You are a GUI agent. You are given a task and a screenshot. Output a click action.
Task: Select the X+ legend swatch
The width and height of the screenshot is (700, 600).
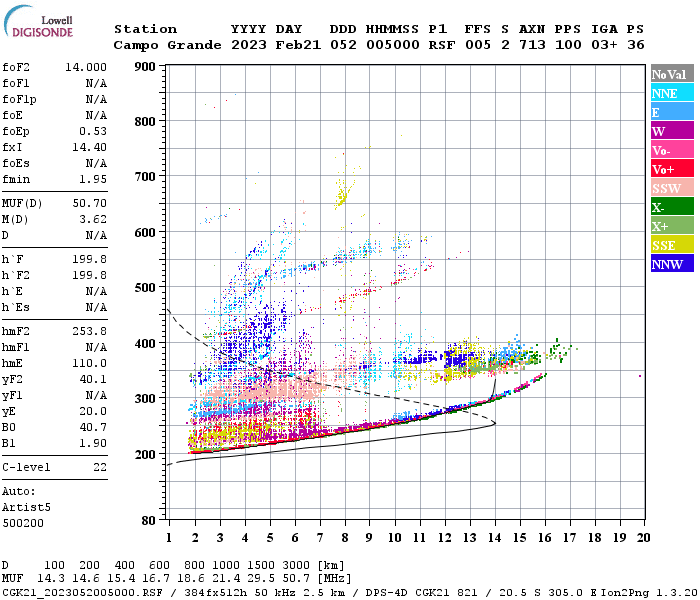tap(672, 226)
